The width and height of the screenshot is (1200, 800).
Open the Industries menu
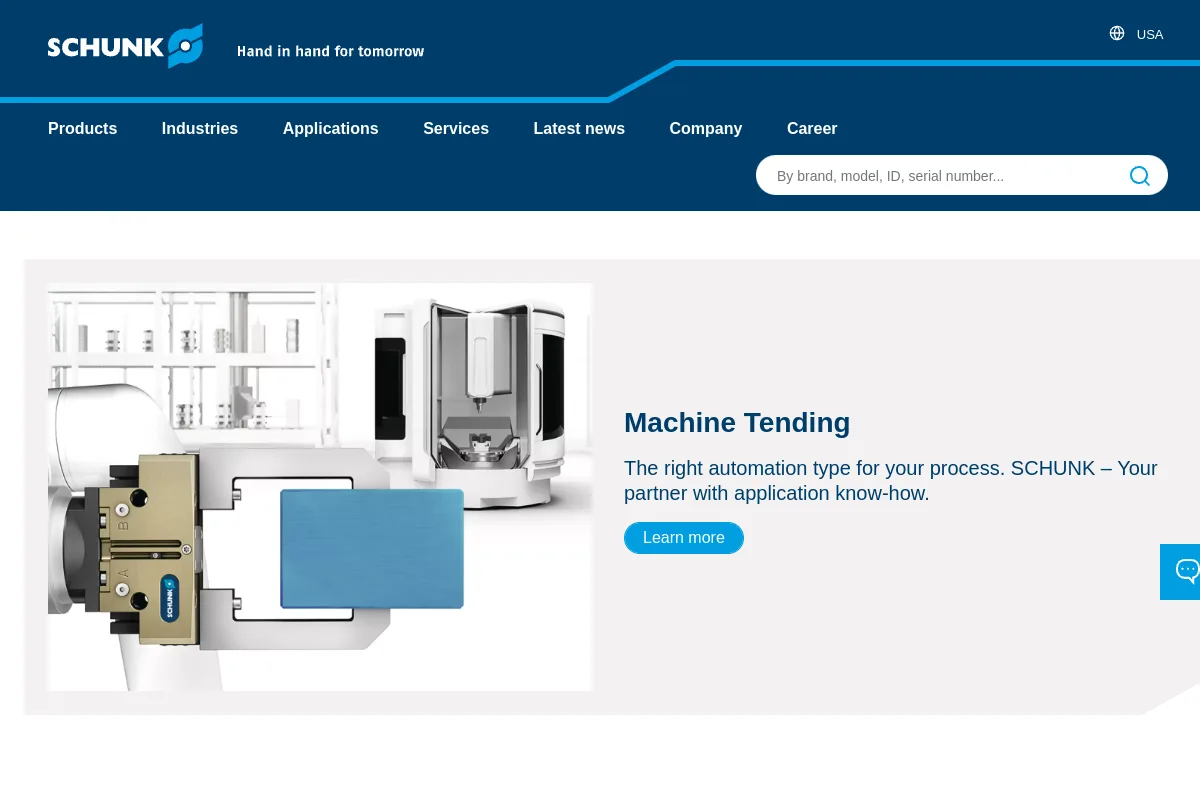(x=200, y=128)
